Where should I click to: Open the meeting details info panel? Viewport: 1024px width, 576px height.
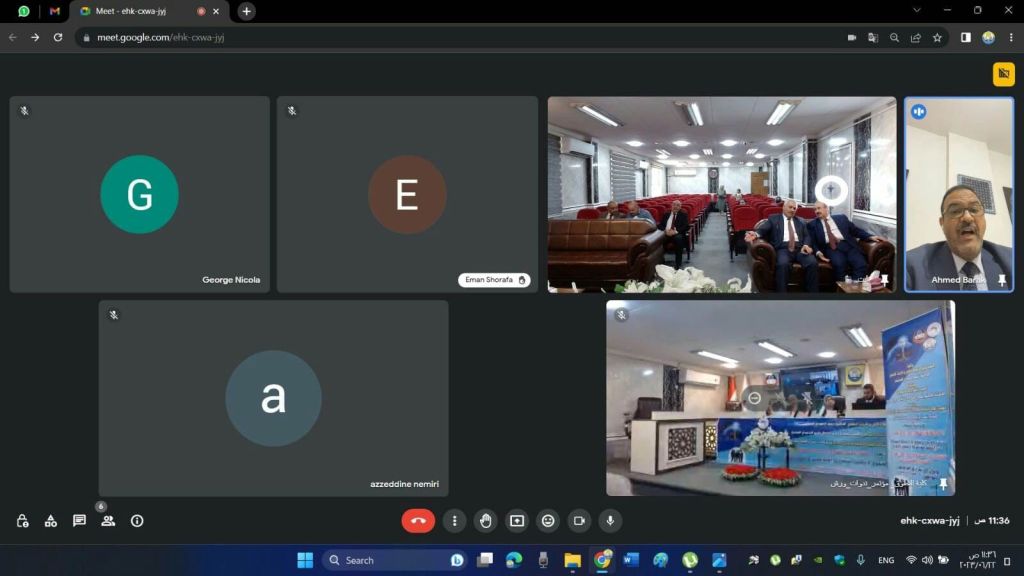137,521
